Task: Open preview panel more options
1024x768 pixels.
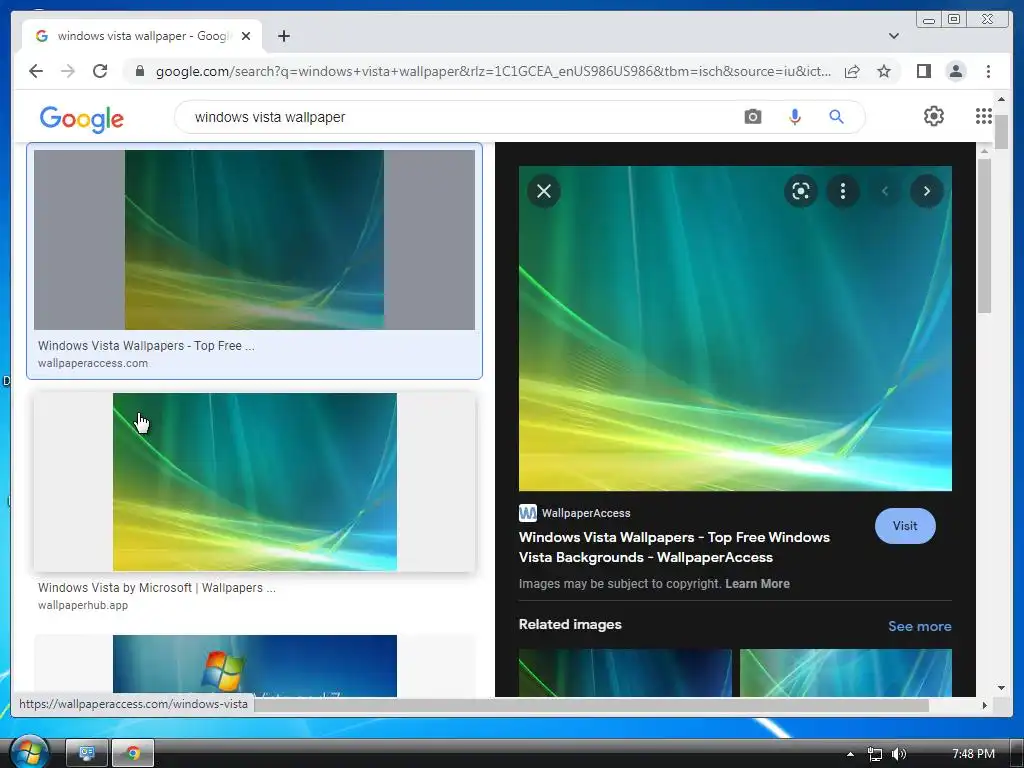Action: coord(843,191)
